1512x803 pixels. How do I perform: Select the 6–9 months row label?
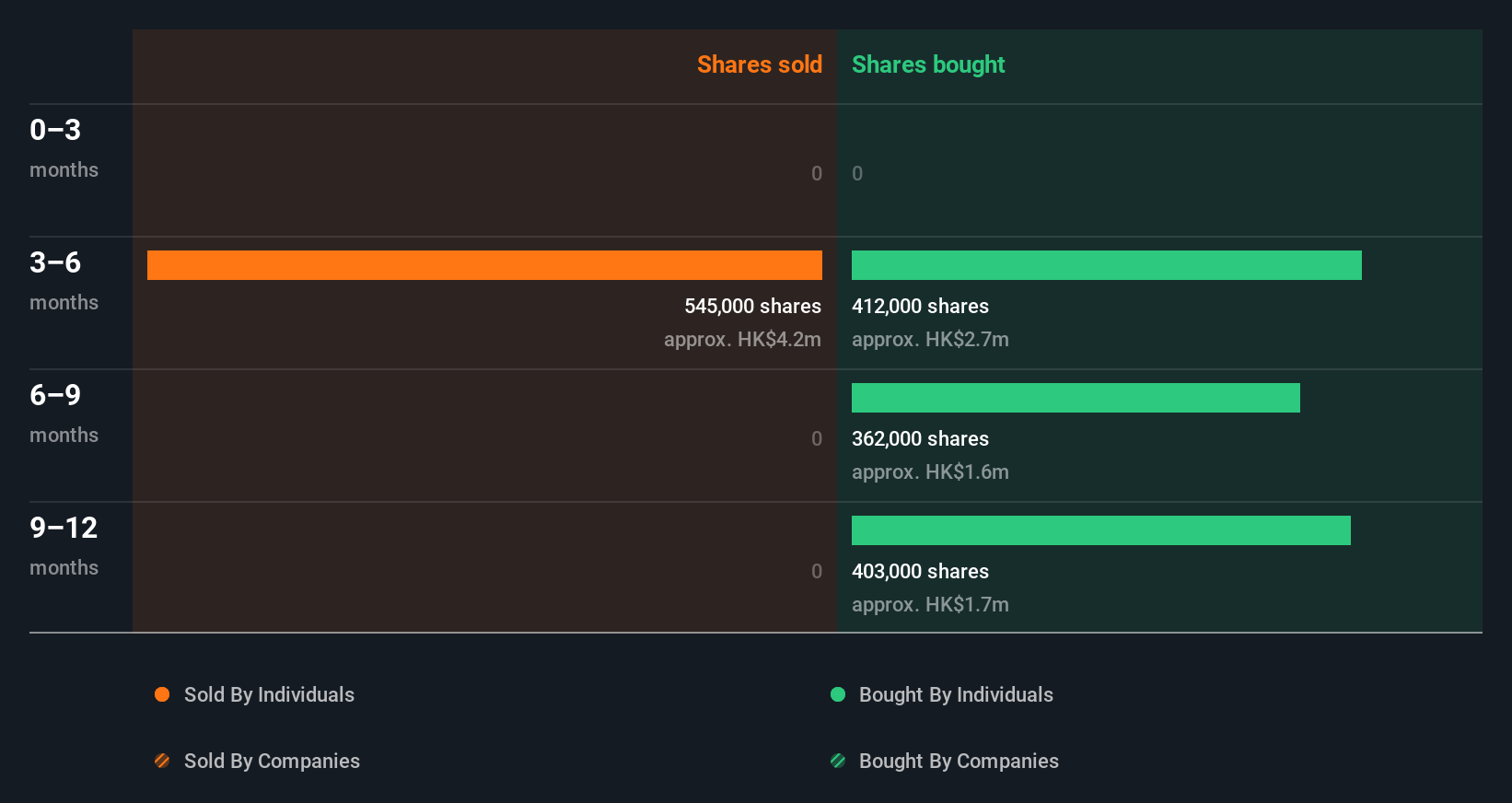pyautogui.click(x=64, y=413)
